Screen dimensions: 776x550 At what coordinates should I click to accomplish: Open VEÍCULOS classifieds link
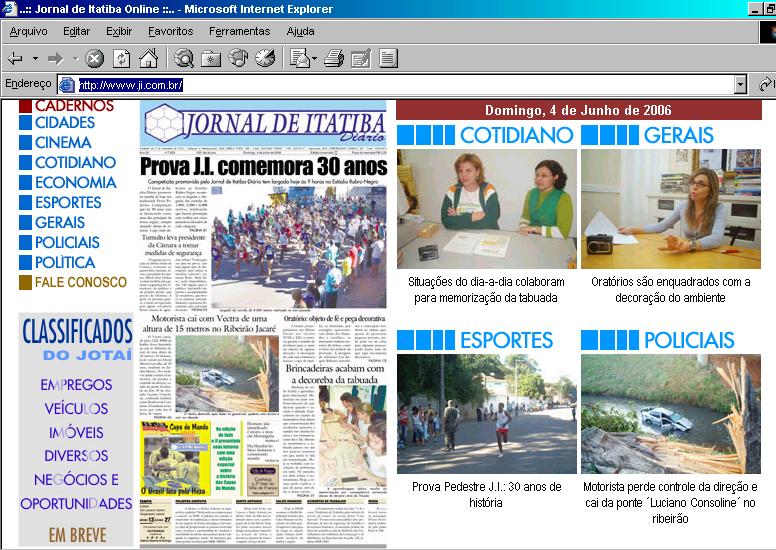coord(76,408)
